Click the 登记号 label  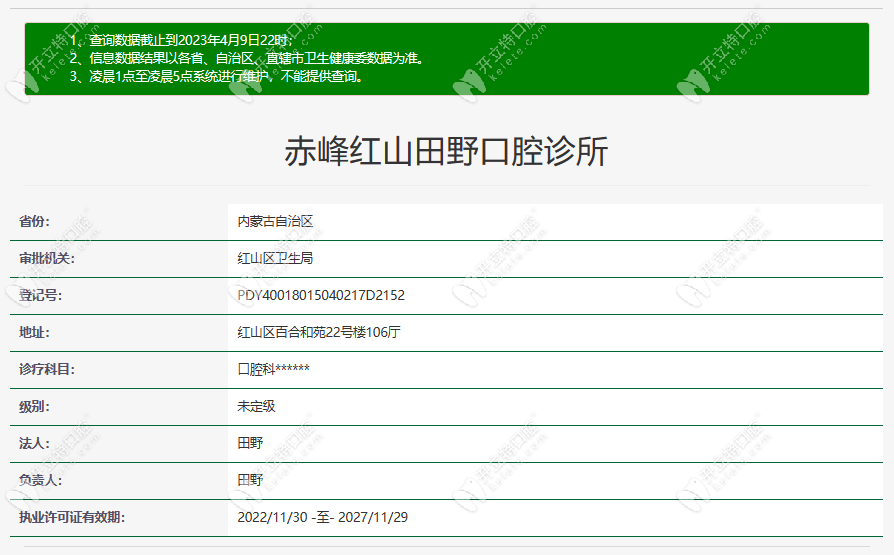point(40,295)
